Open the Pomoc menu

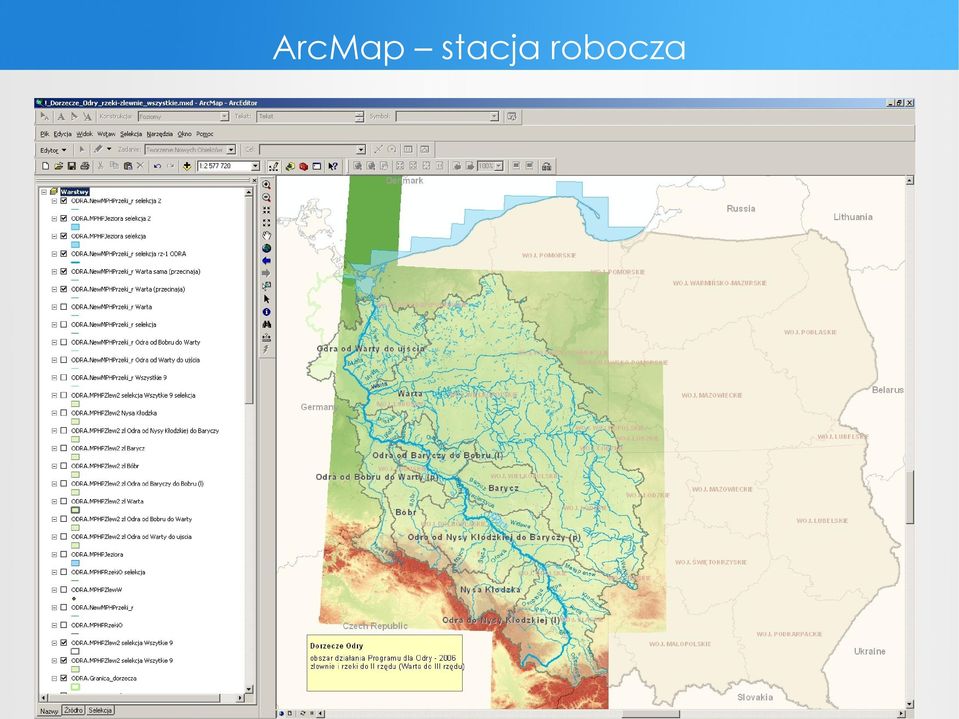(x=205, y=134)
